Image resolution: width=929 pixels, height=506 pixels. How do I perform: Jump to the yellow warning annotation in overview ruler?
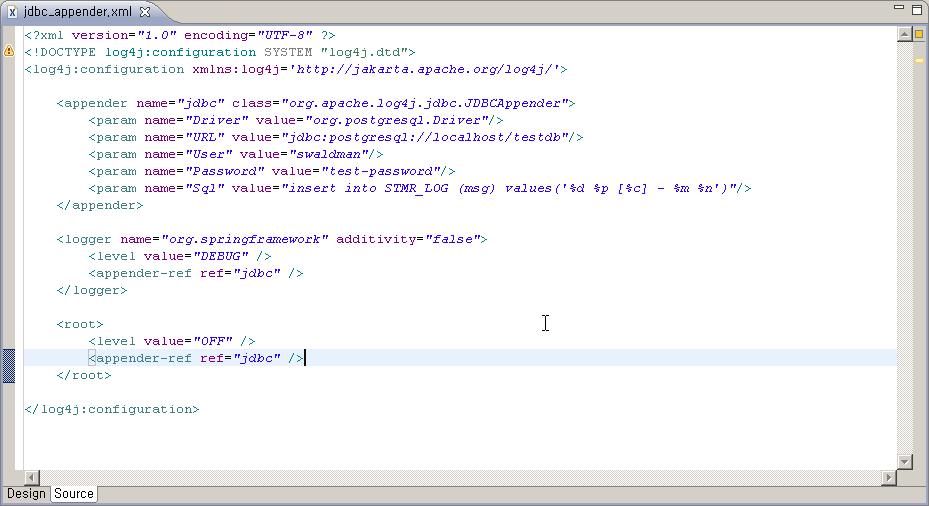click(918, 60)
